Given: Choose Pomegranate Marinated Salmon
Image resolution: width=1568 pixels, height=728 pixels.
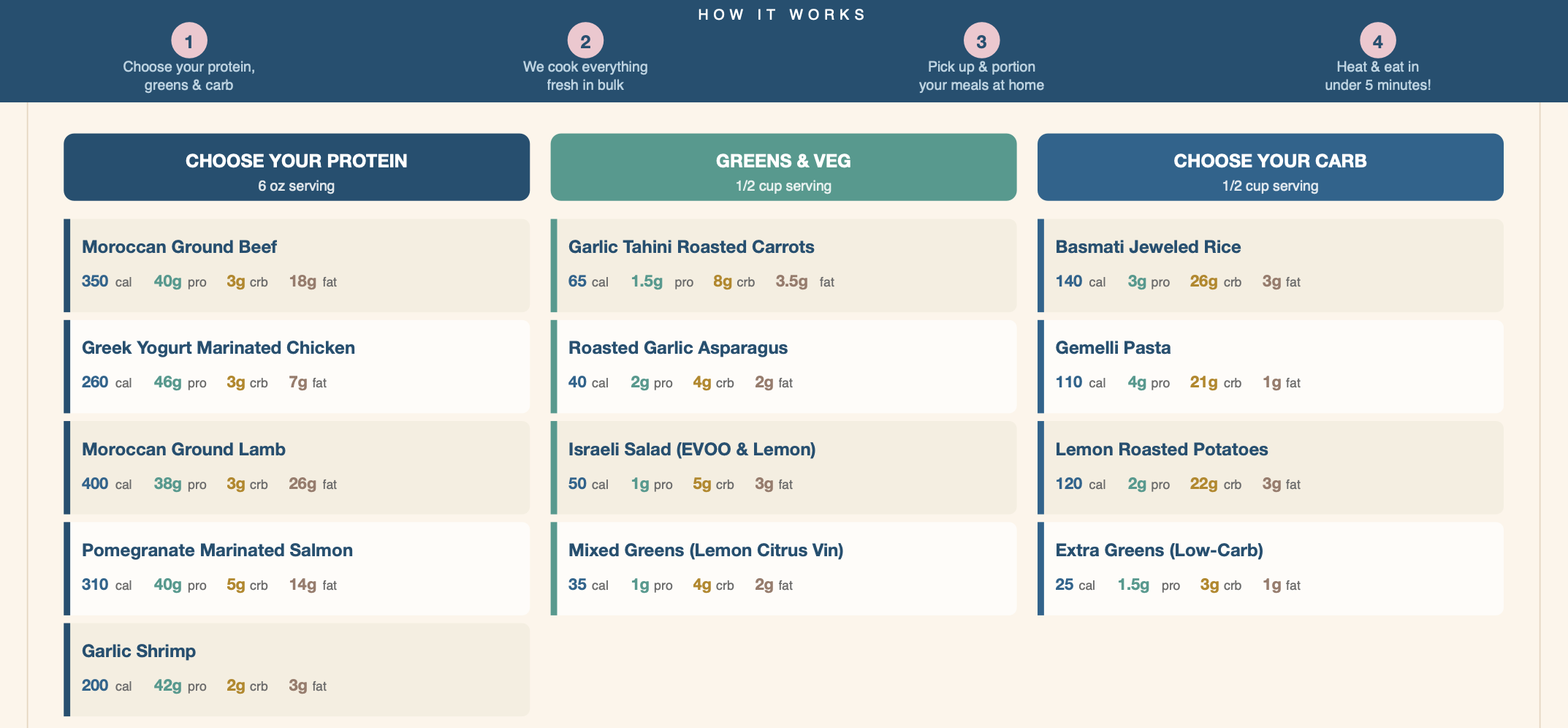Looking at the screenshot, I should pyautogui.click(x=297, y=568).
